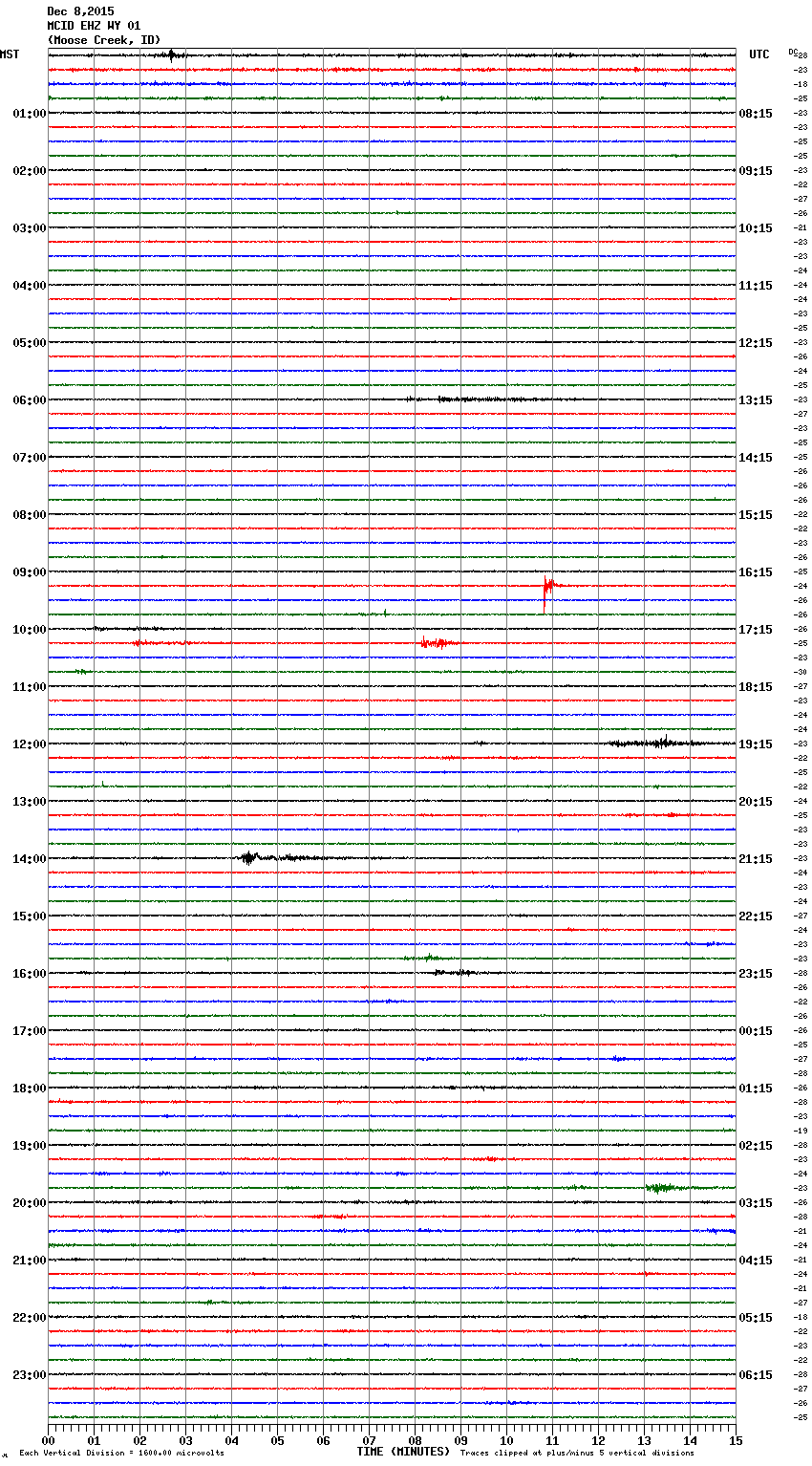Click the 'Each Vertical Division = 1600.00 microvolts' note
The height and width of the screenshot is (1466, 812).
point(122,1453)
